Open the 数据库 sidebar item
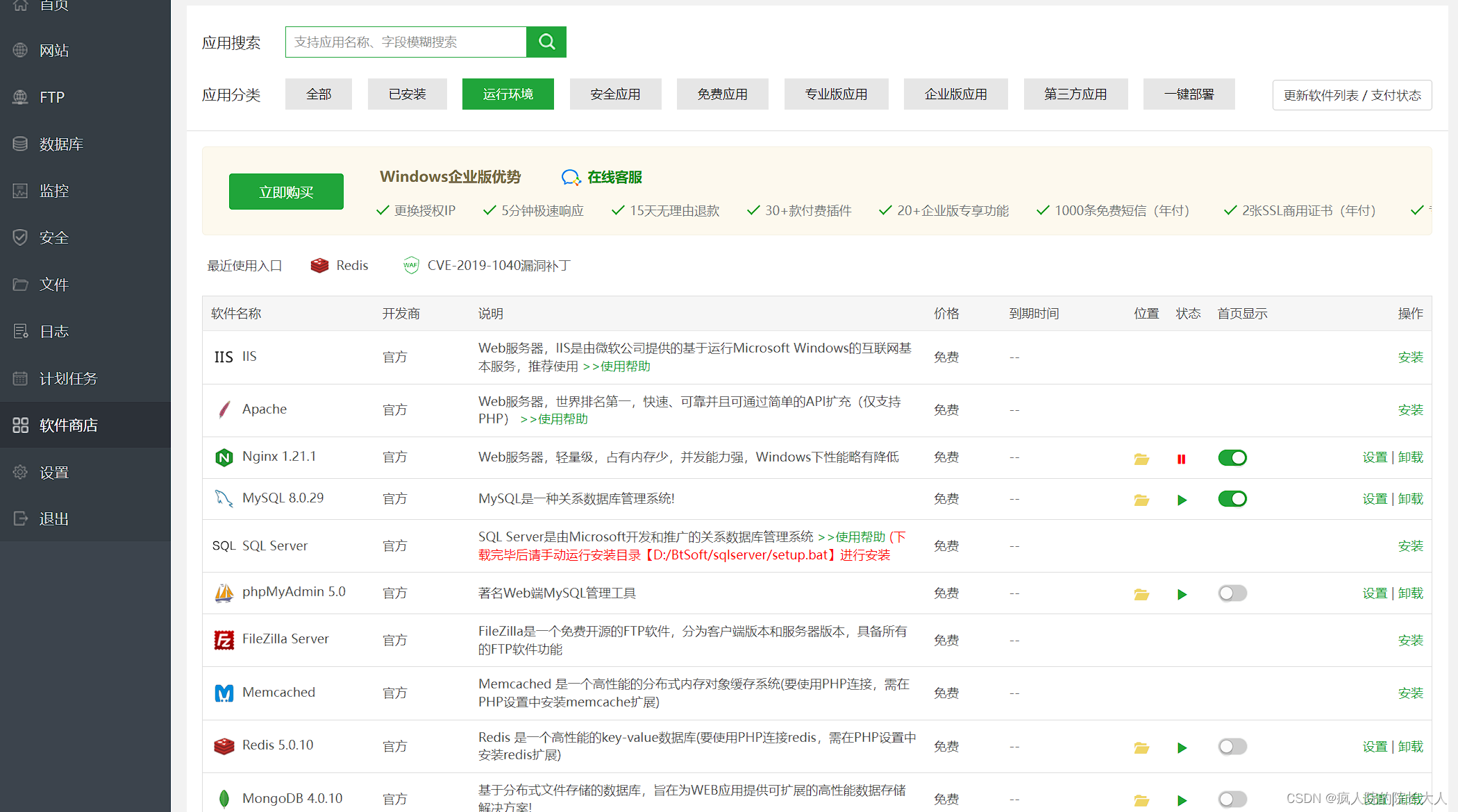 (85, 144)
